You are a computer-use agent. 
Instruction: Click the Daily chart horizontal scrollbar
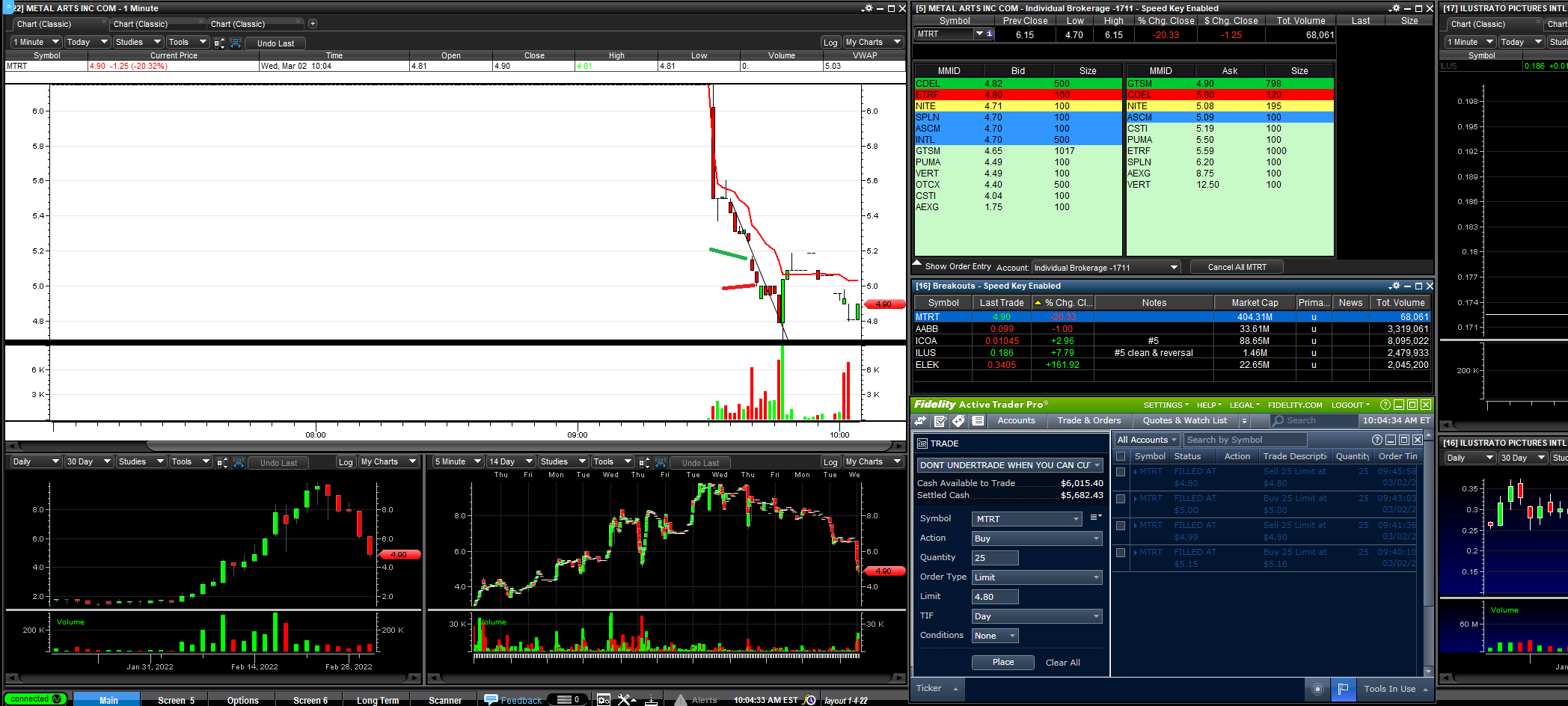tap(213, 678)
